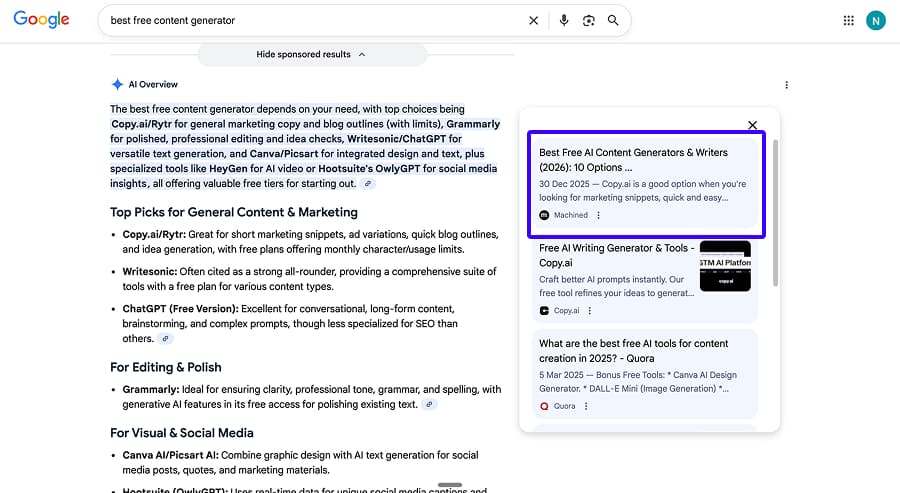Open AI Overview three-dot options menu

point(787,85)
